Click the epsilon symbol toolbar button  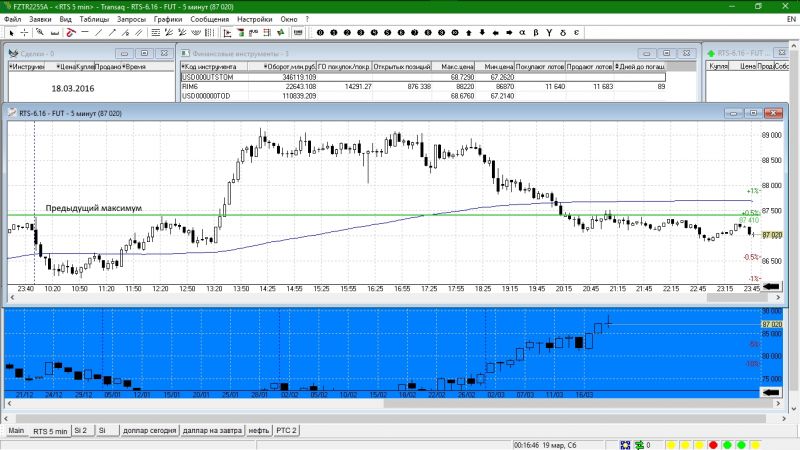pyautogui.click(x=576, y=33)
